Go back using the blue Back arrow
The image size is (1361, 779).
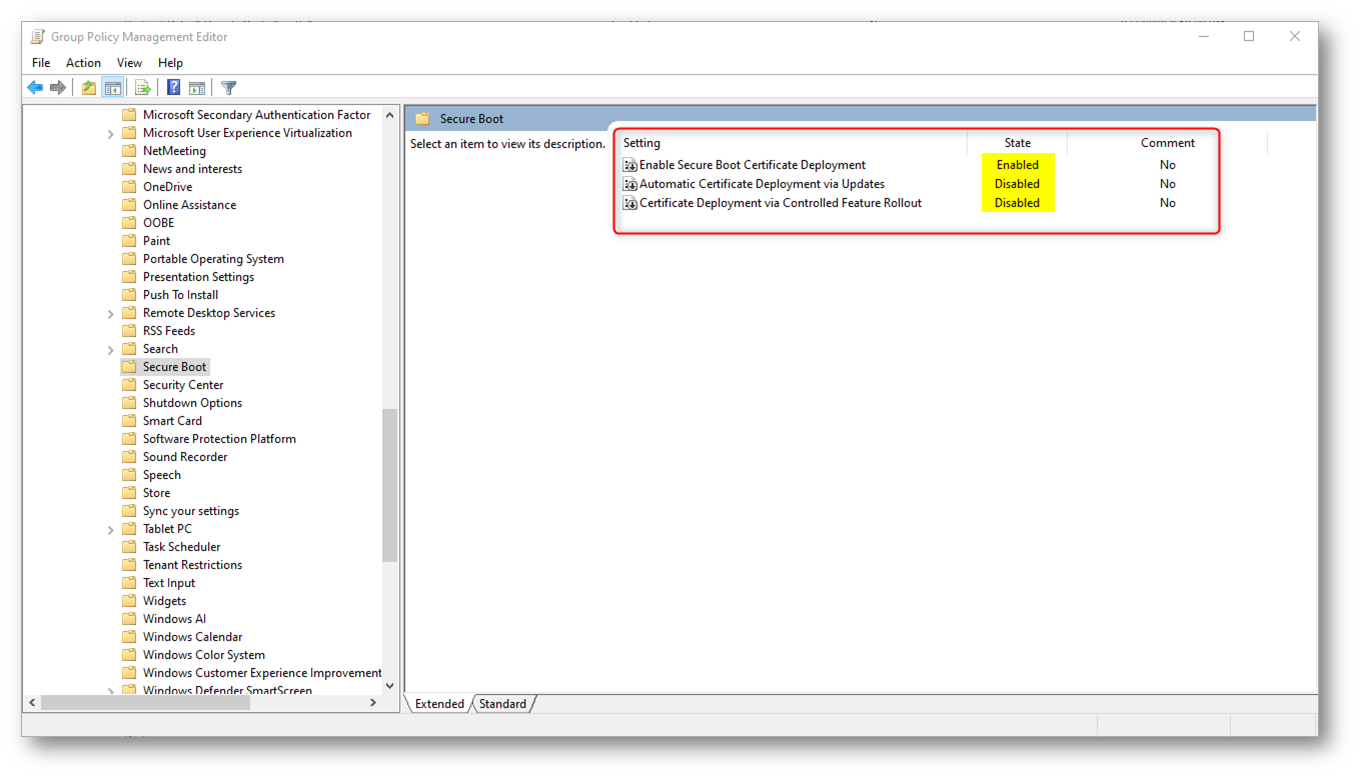click(35, 88)
